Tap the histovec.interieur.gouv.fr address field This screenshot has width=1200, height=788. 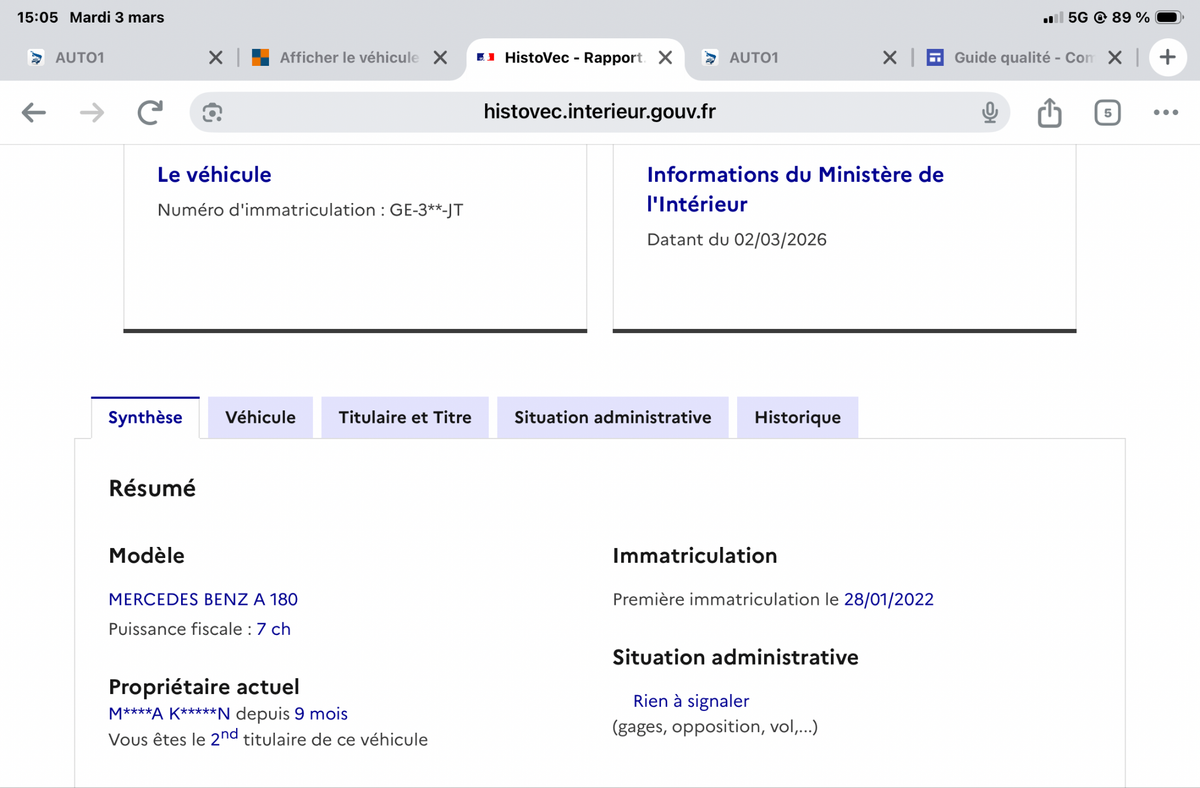tap(599, 113)
